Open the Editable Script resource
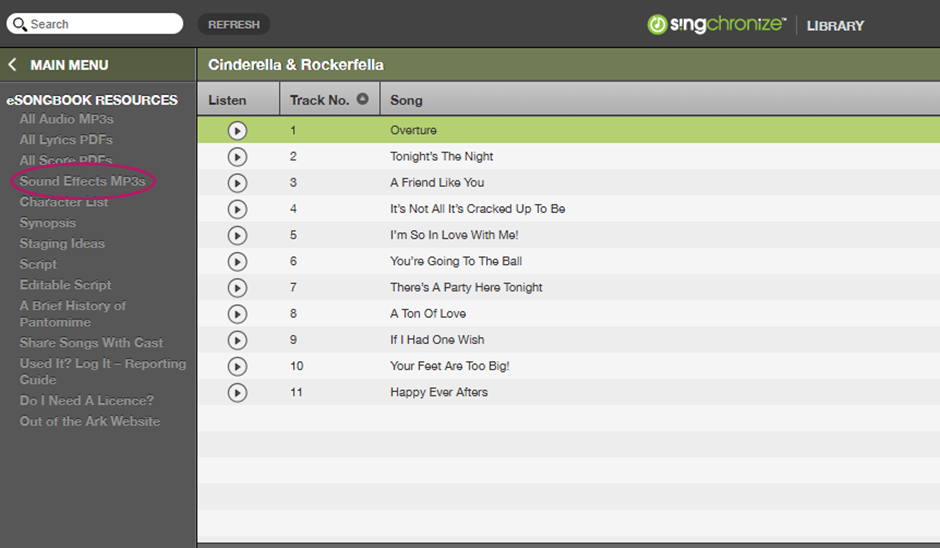The image size is (940, 548). click(65, 285)
